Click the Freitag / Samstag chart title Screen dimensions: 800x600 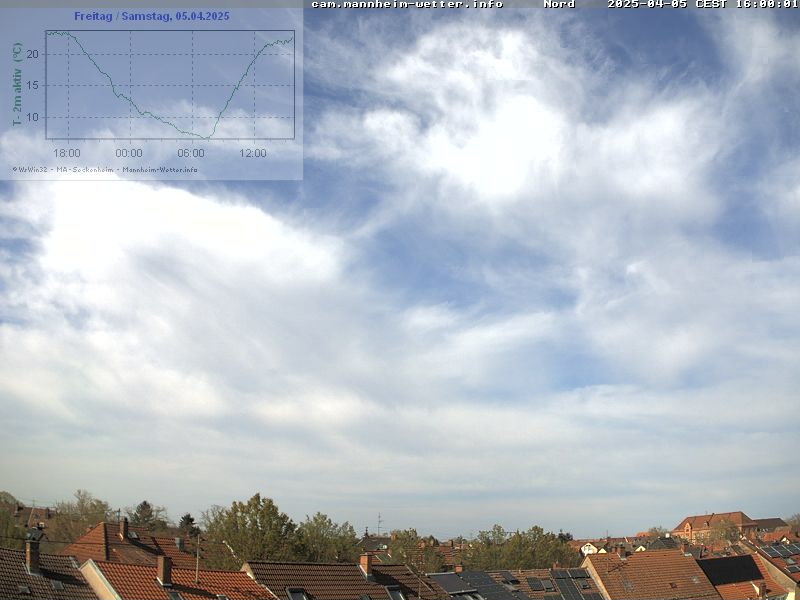click(151, 16)
